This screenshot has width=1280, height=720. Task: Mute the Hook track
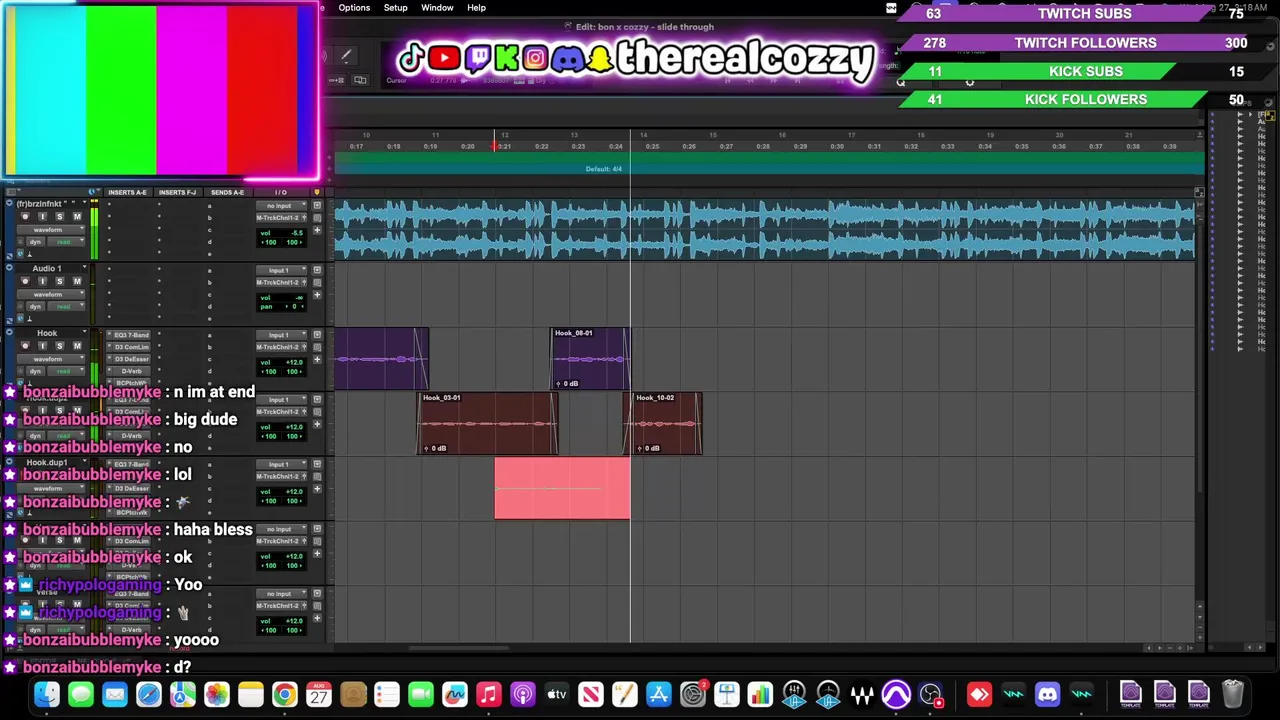pos(77,346)
